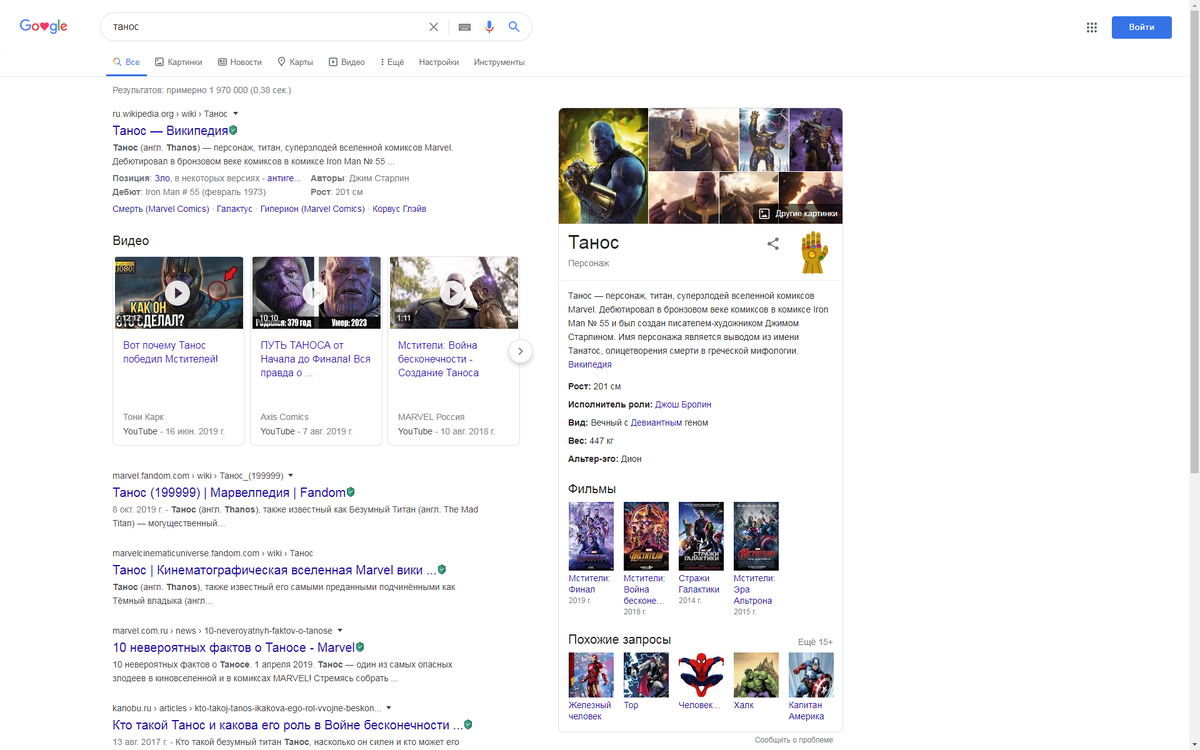Open Вечный species link
Screen dimensions: 1200x750
(605, 423)
